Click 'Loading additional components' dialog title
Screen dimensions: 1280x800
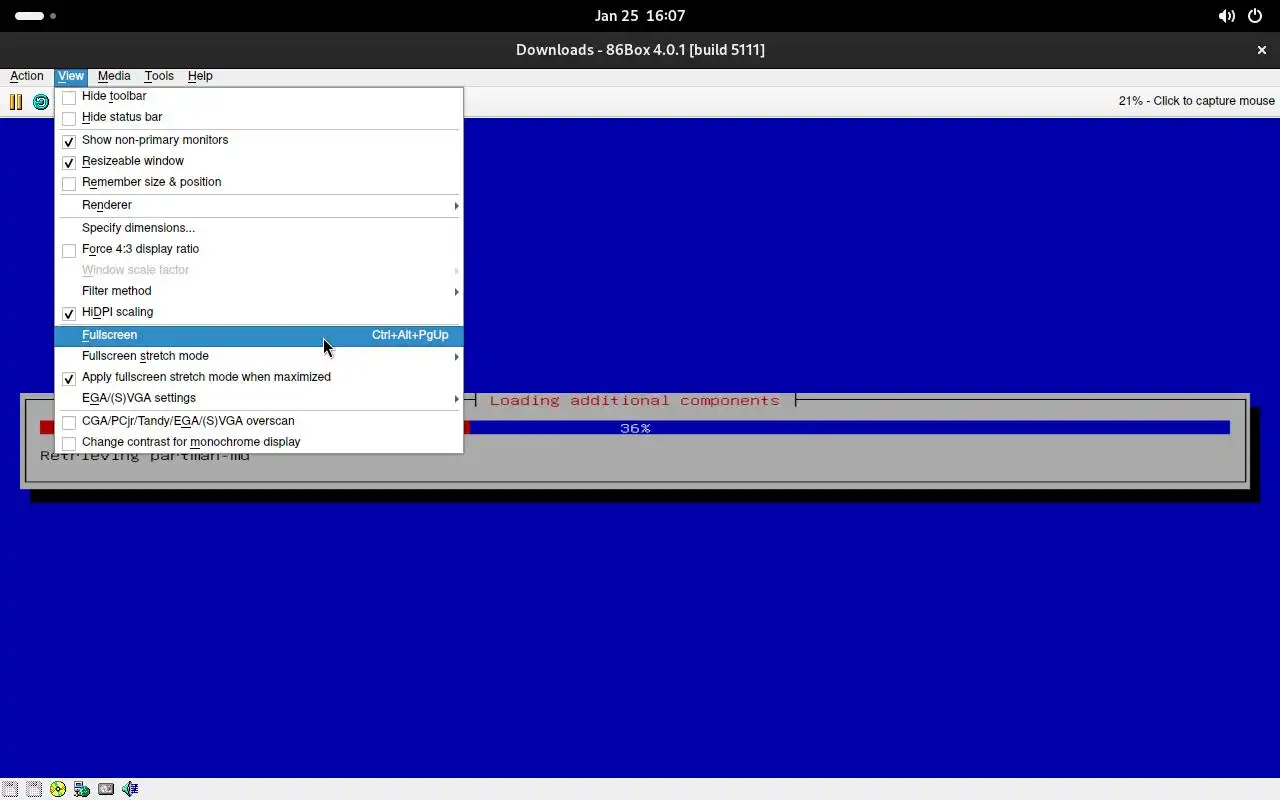[634, 401]
